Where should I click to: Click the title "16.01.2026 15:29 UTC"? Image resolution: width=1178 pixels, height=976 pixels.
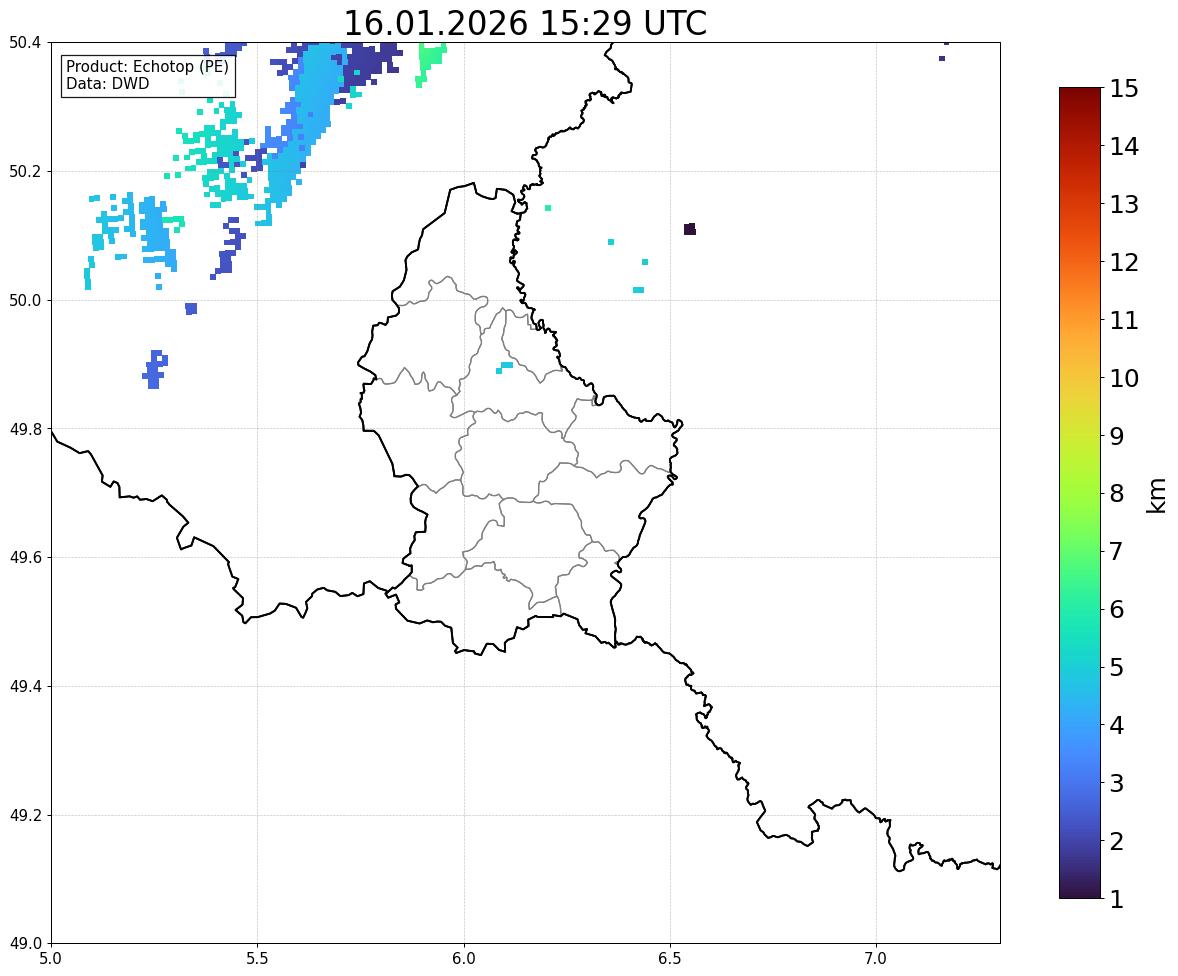[x=525, y=23]
